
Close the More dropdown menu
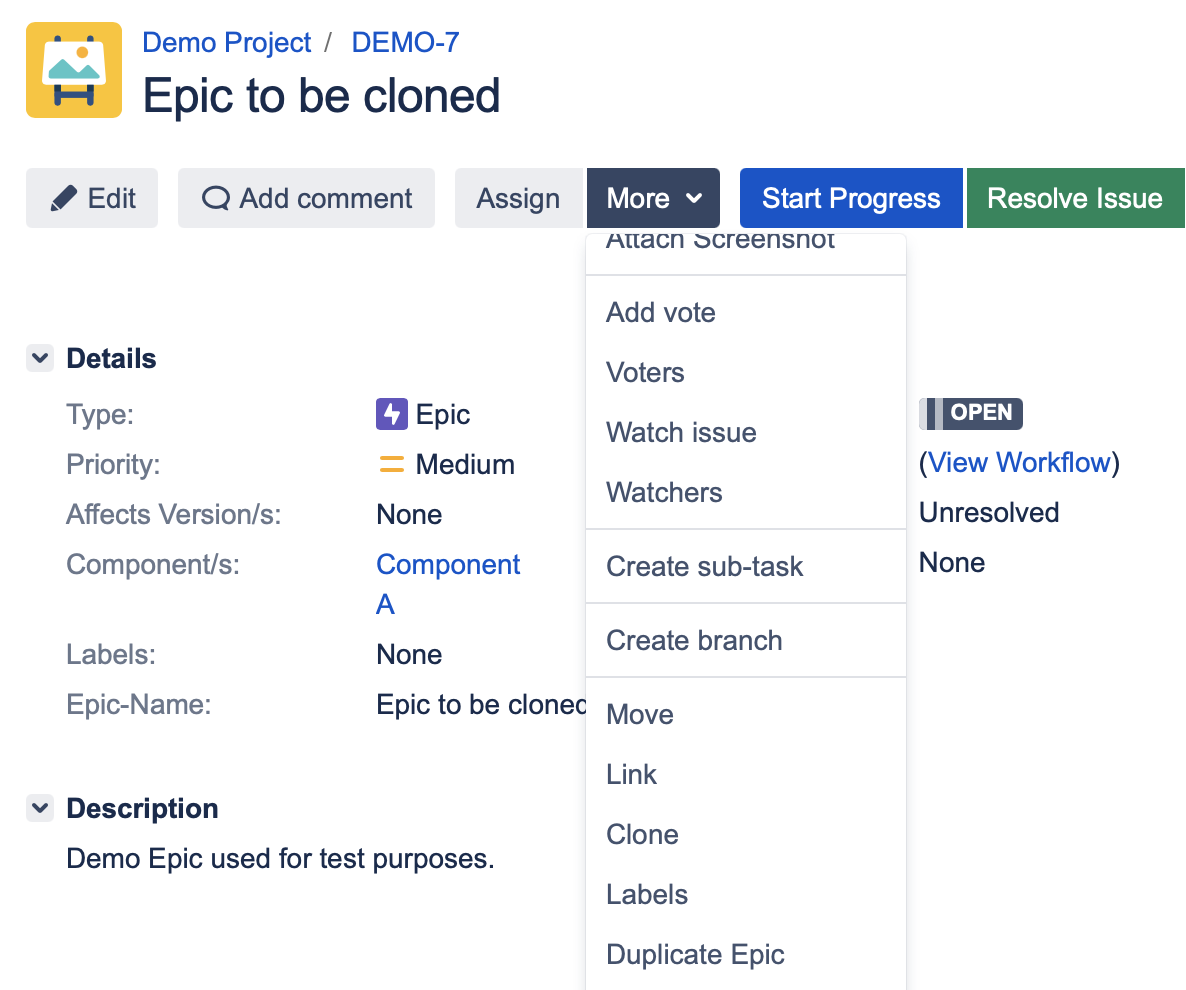point(653,198)
